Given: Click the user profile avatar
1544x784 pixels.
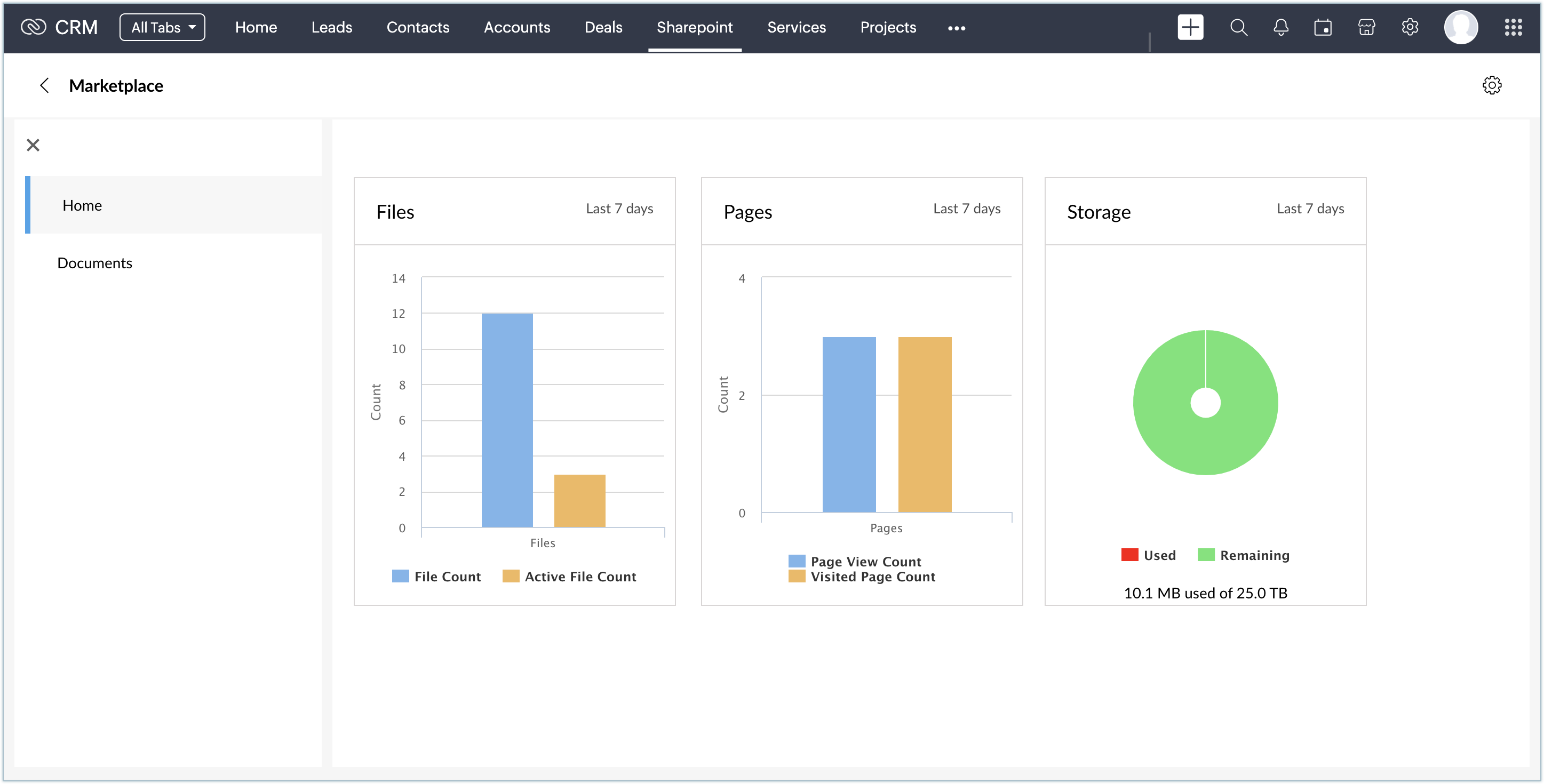Looking at the screenshot, I should [1461, 28].
